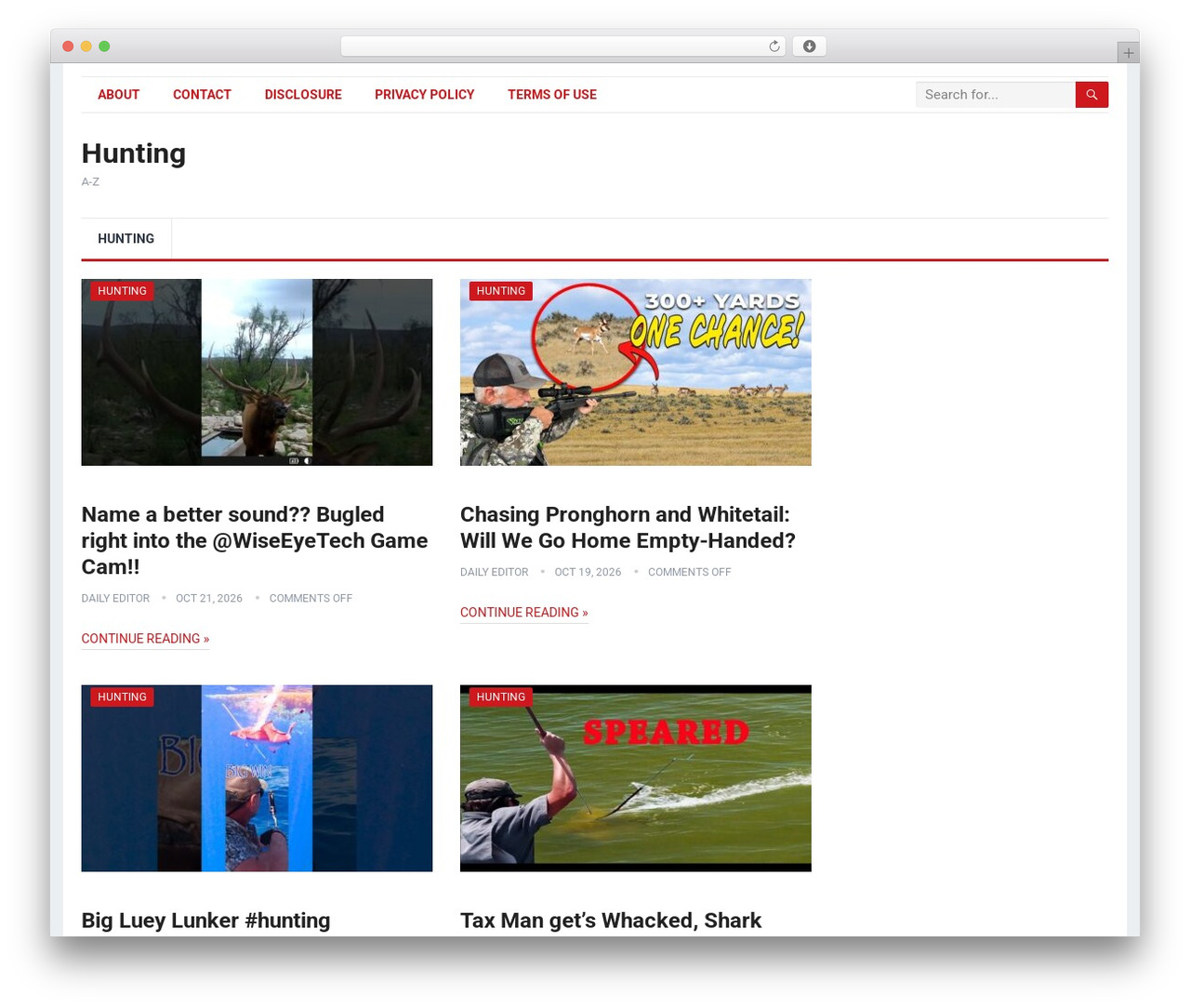Open the Terms of Use menu item
This screenshot has height=1008, width=1190.
tap(552, 95)
